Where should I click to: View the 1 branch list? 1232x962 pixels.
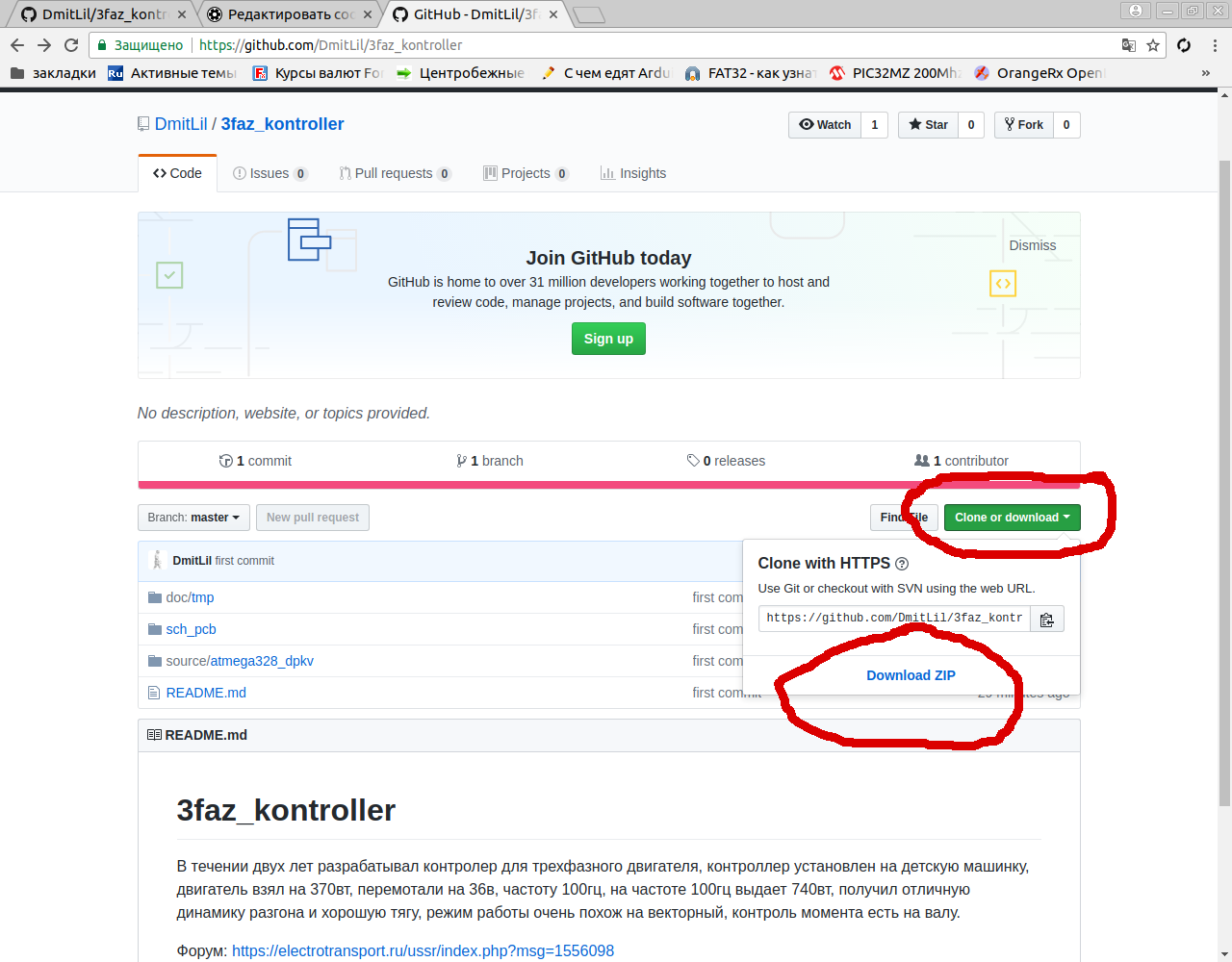pos(490,461)
